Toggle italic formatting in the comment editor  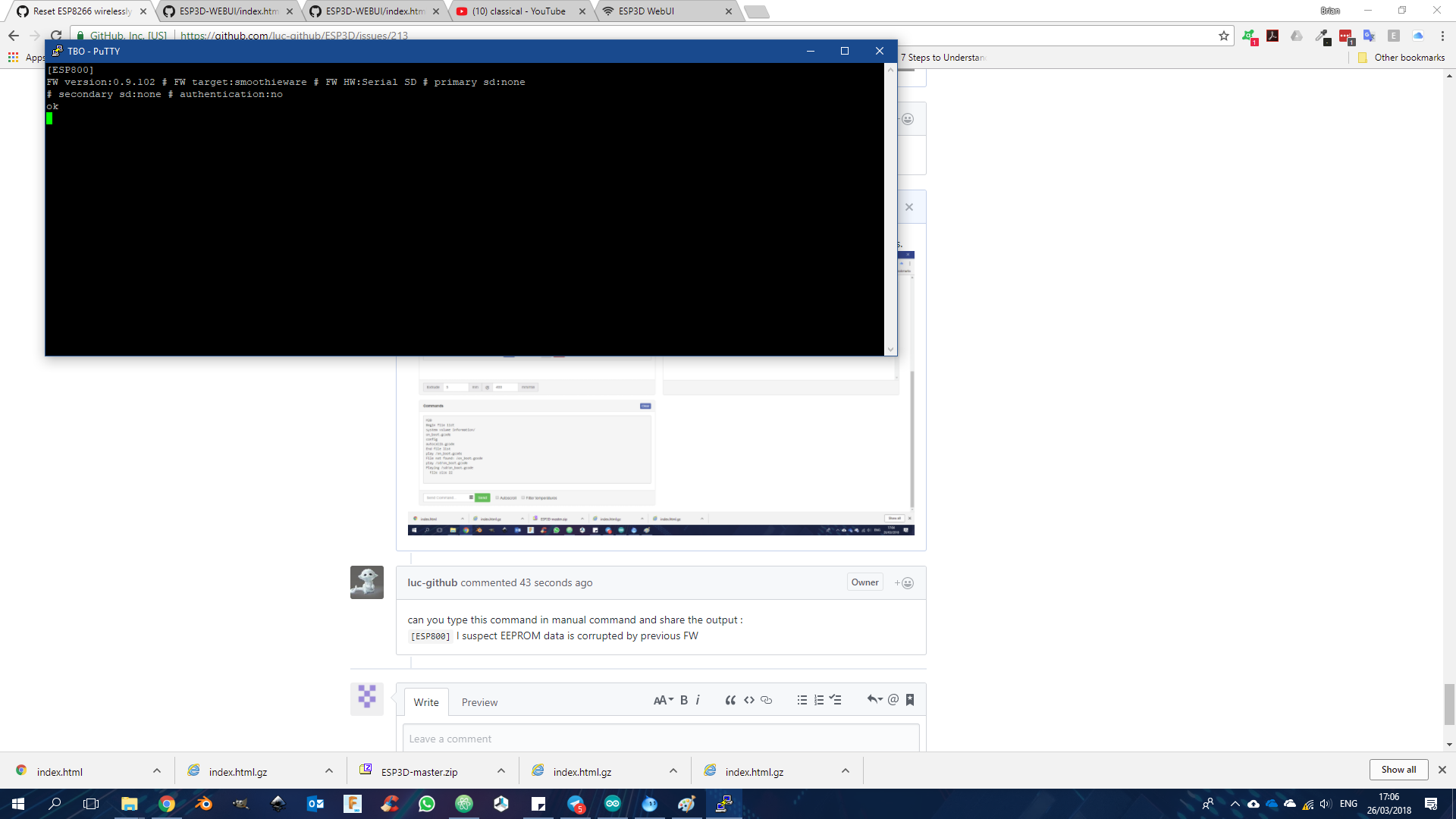pos(697,700)
